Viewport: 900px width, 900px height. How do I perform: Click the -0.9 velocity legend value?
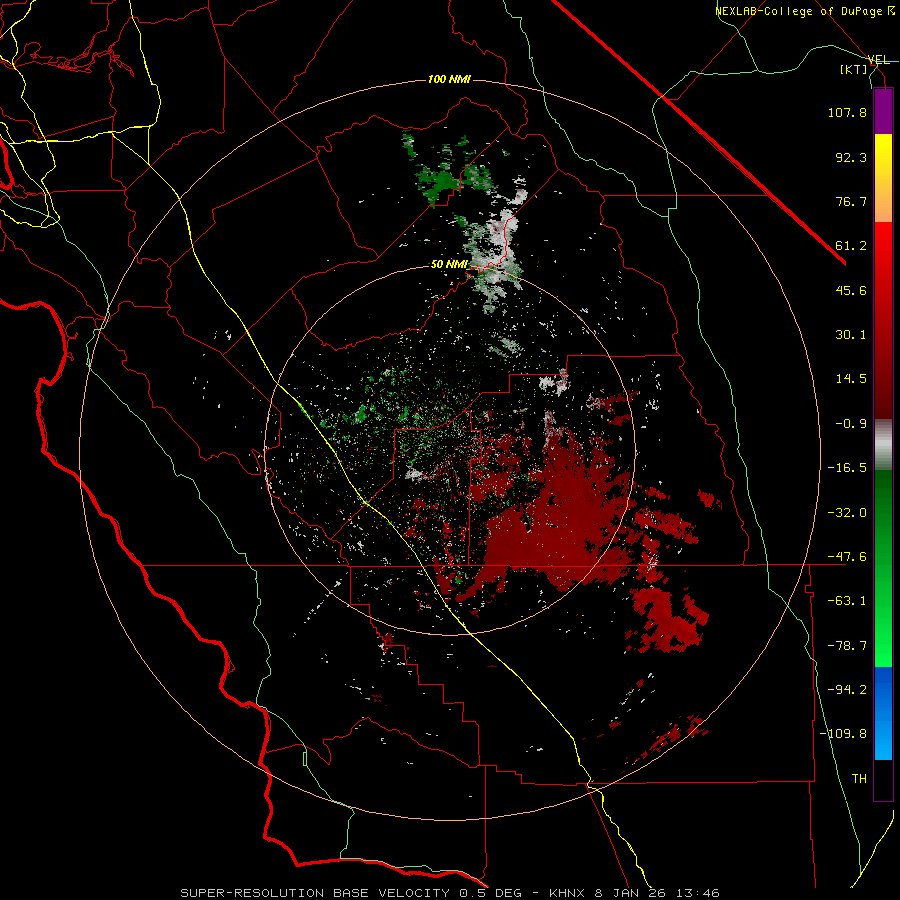[851, 424]
